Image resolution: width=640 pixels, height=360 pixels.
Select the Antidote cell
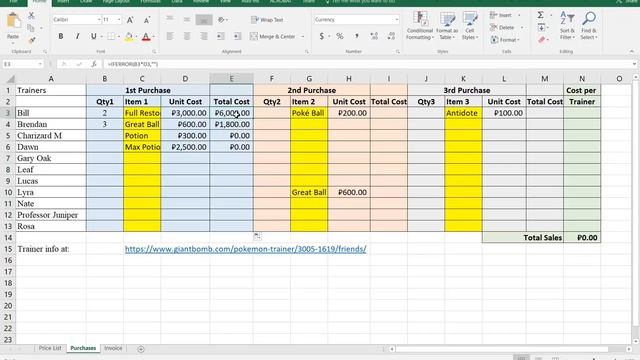click(463, 113)
